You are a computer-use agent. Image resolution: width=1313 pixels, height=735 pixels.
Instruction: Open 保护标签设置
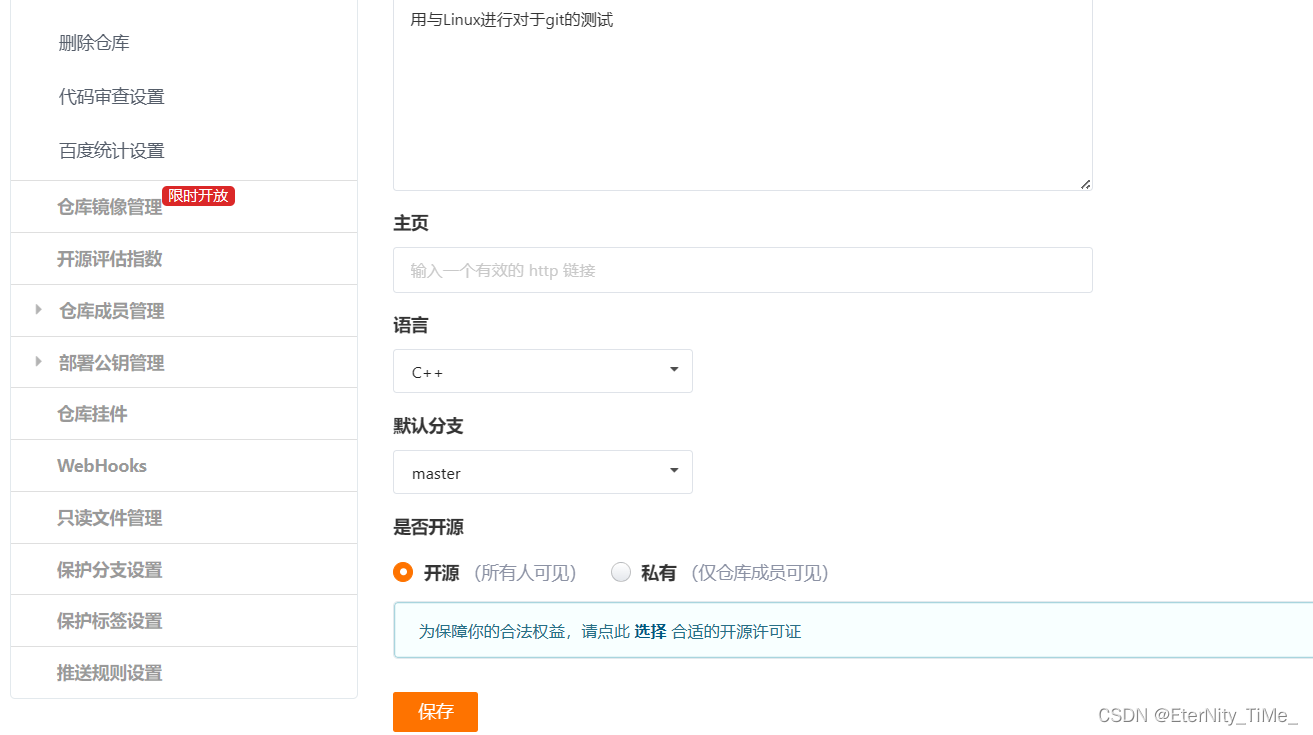[x=109, y=621]
